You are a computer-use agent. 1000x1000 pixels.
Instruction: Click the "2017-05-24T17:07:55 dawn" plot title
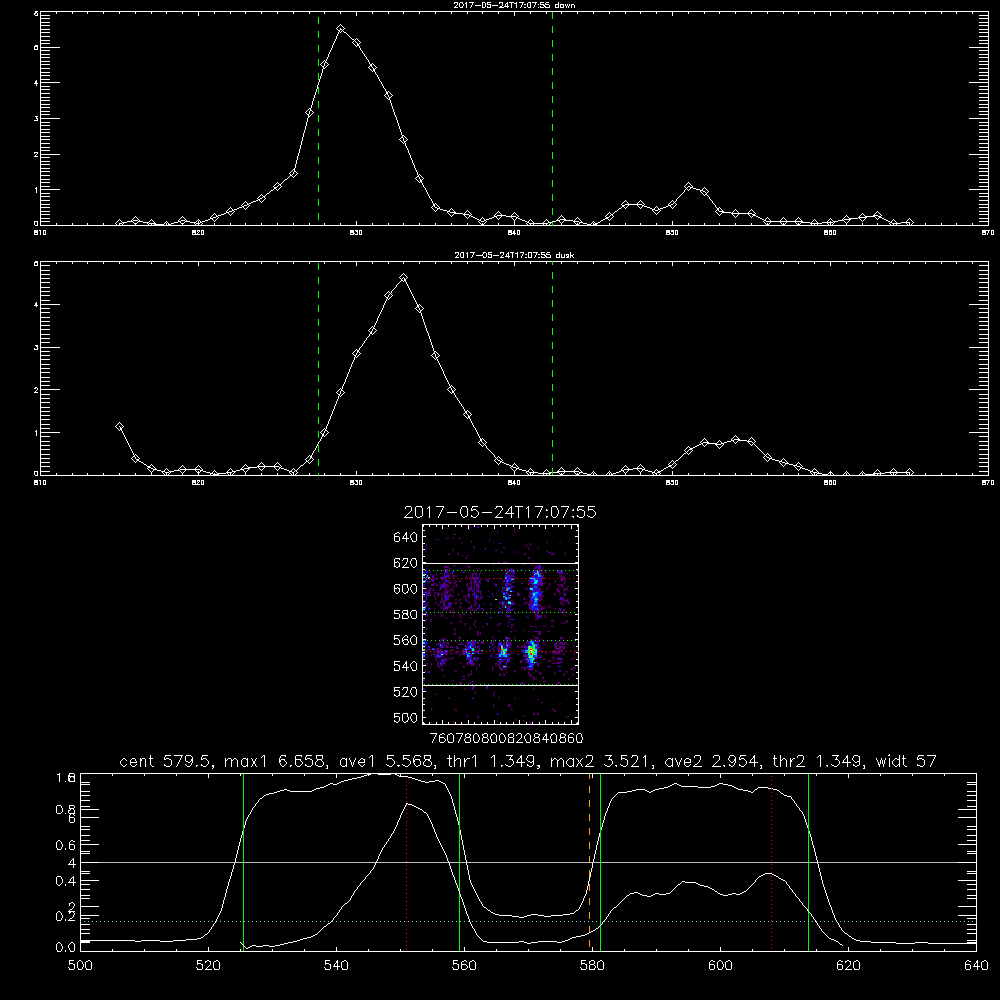click(x=514, y=5)
